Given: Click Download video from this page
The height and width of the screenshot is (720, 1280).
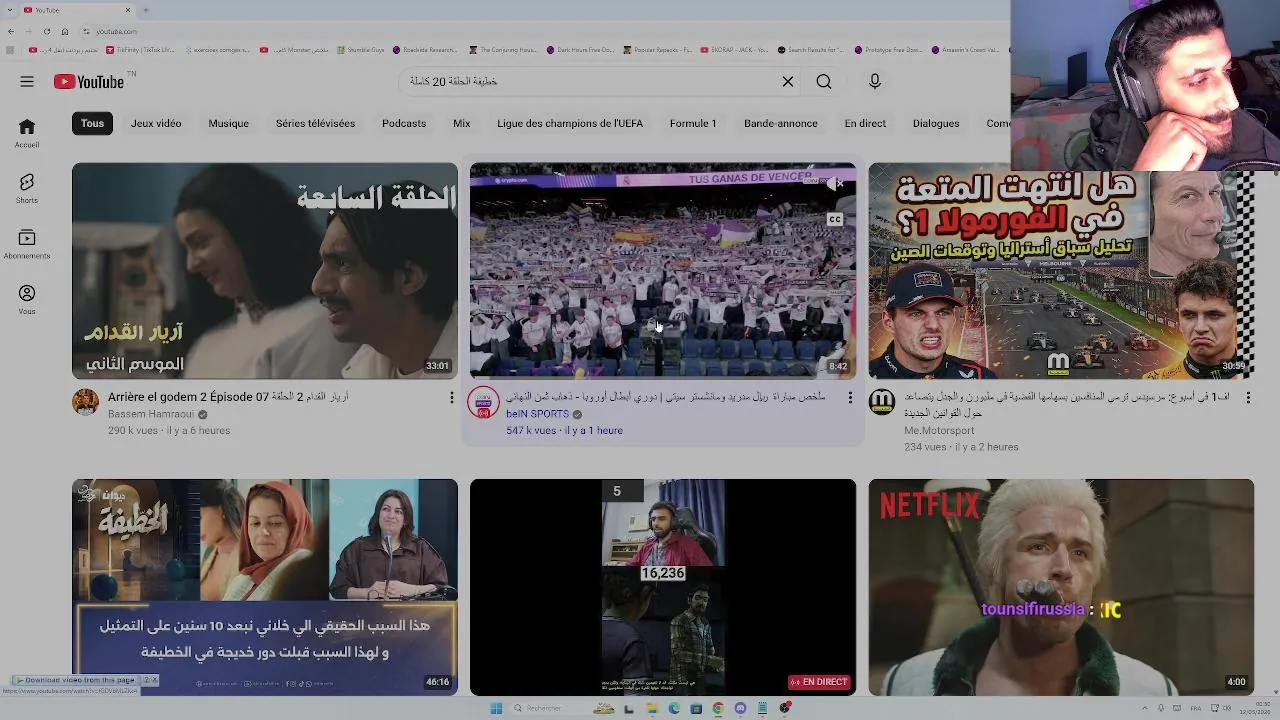Looking at the screenshot, I should pos(79,680).
